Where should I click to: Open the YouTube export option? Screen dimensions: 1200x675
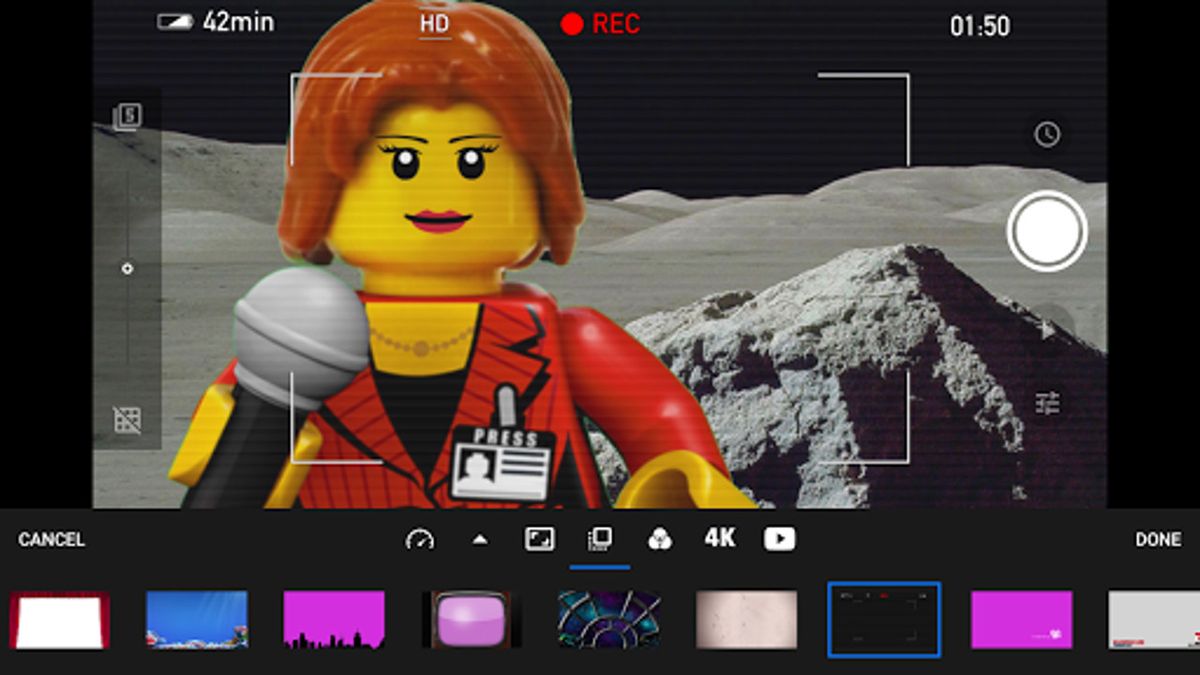point(780,540)
